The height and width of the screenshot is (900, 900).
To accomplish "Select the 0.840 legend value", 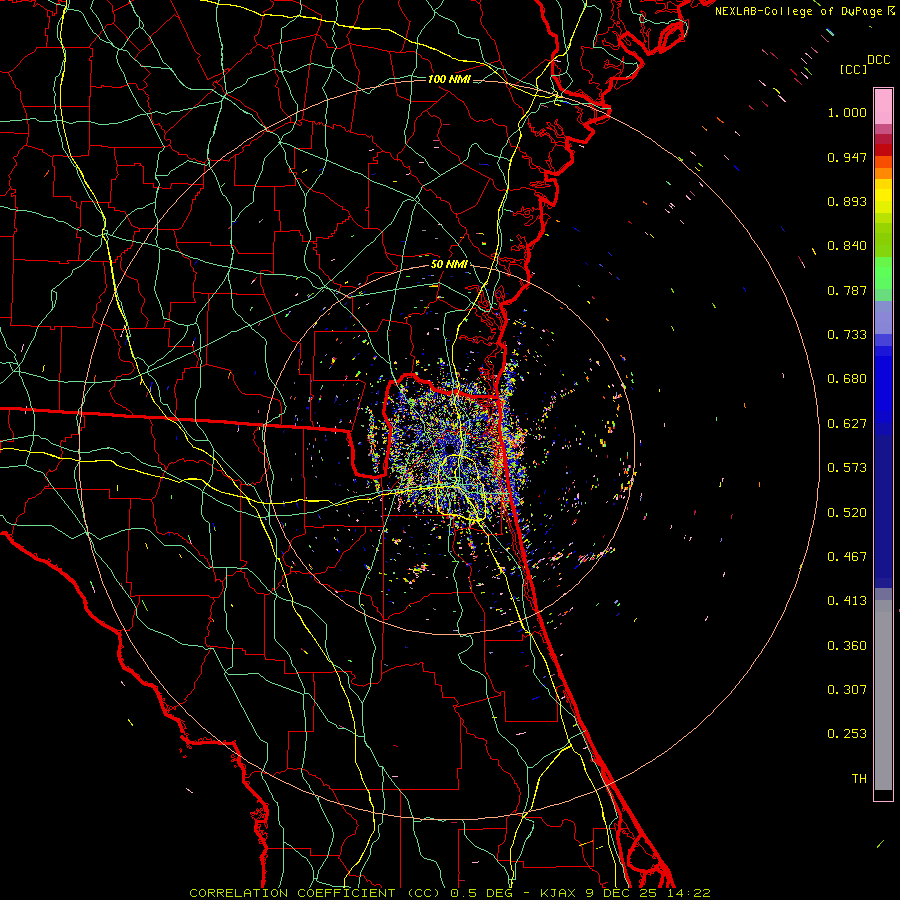I will click(847, 246).
